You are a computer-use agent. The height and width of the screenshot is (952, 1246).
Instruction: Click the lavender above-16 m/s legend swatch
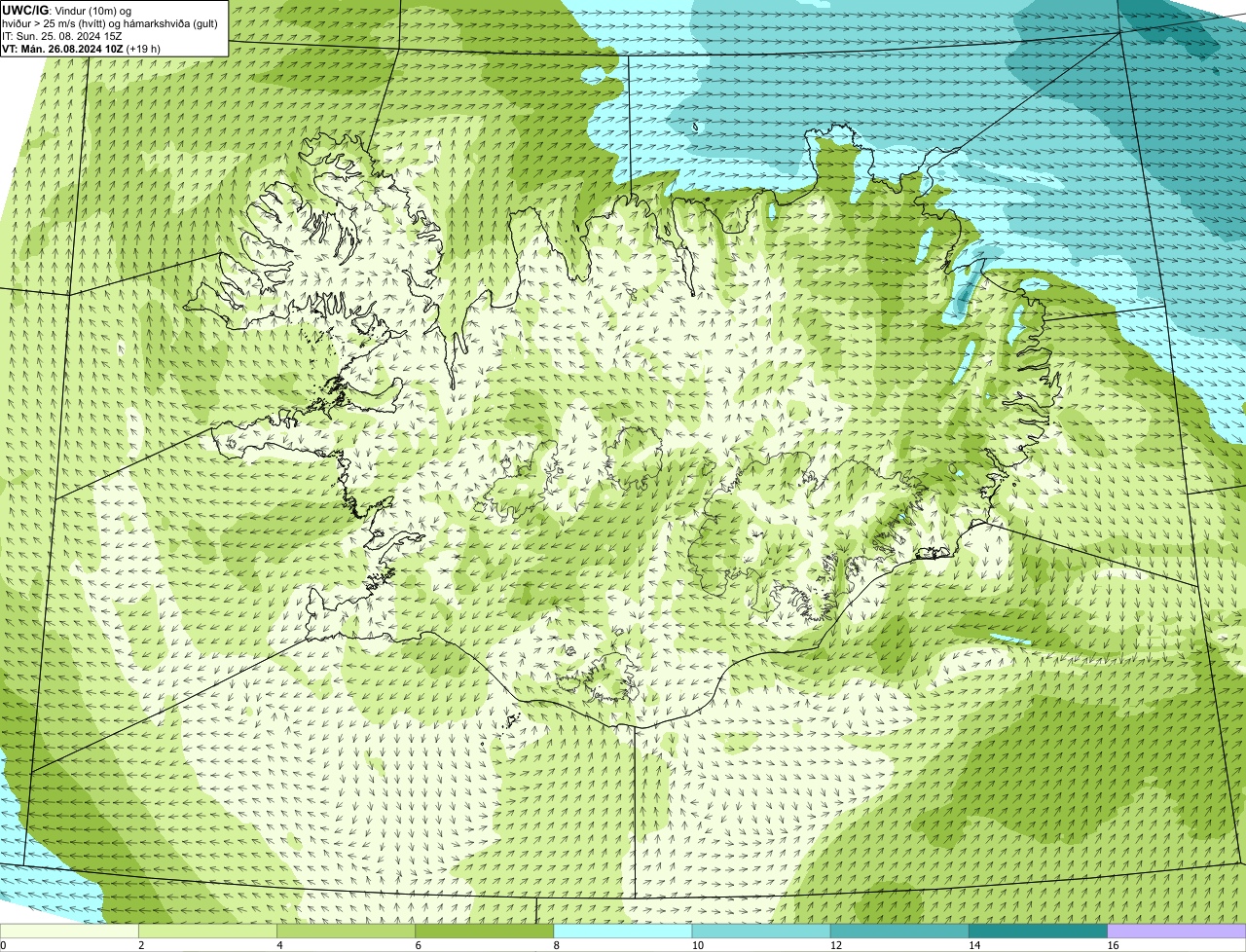pos(1177,931)
